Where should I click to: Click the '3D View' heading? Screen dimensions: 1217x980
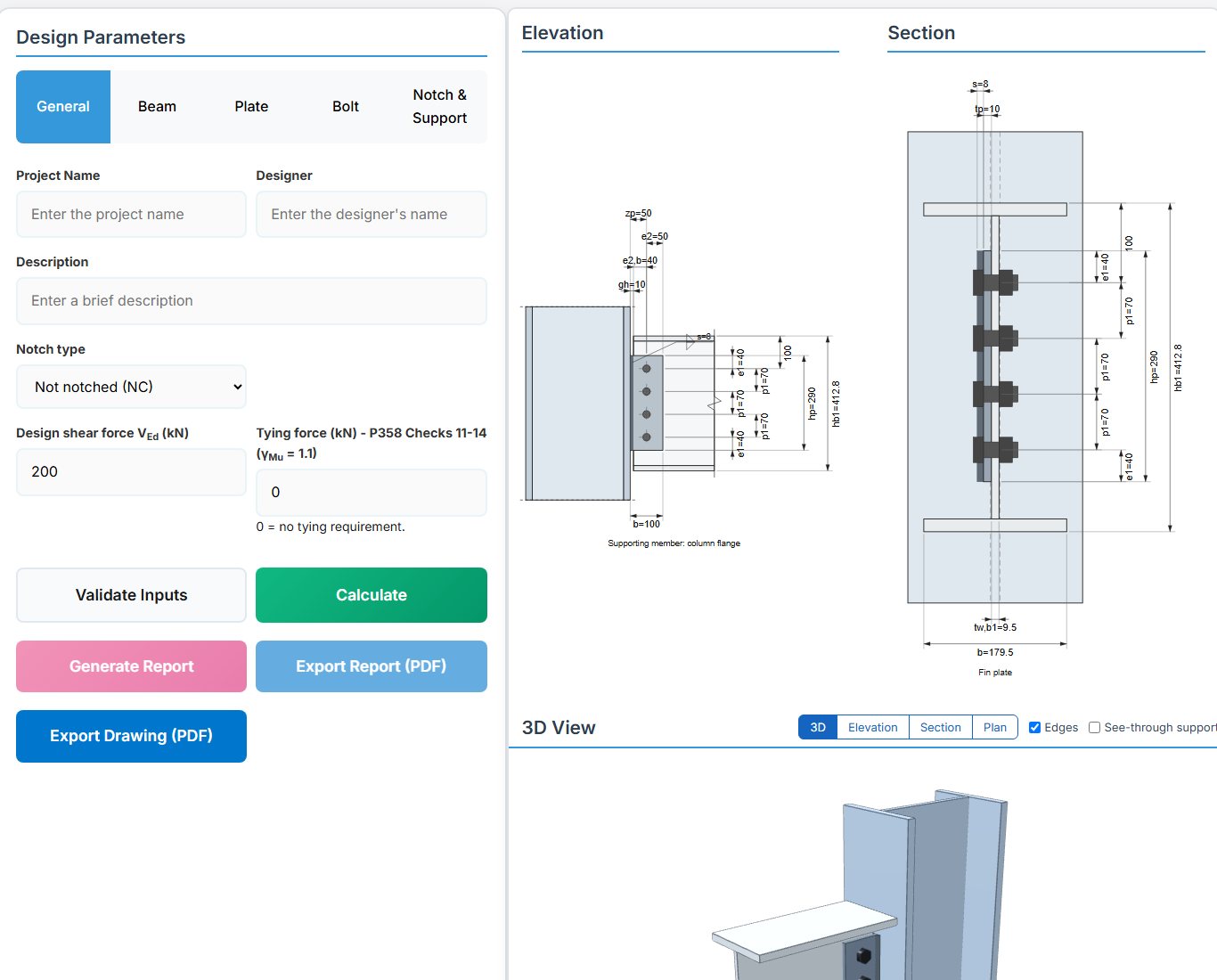pos(559,728)
